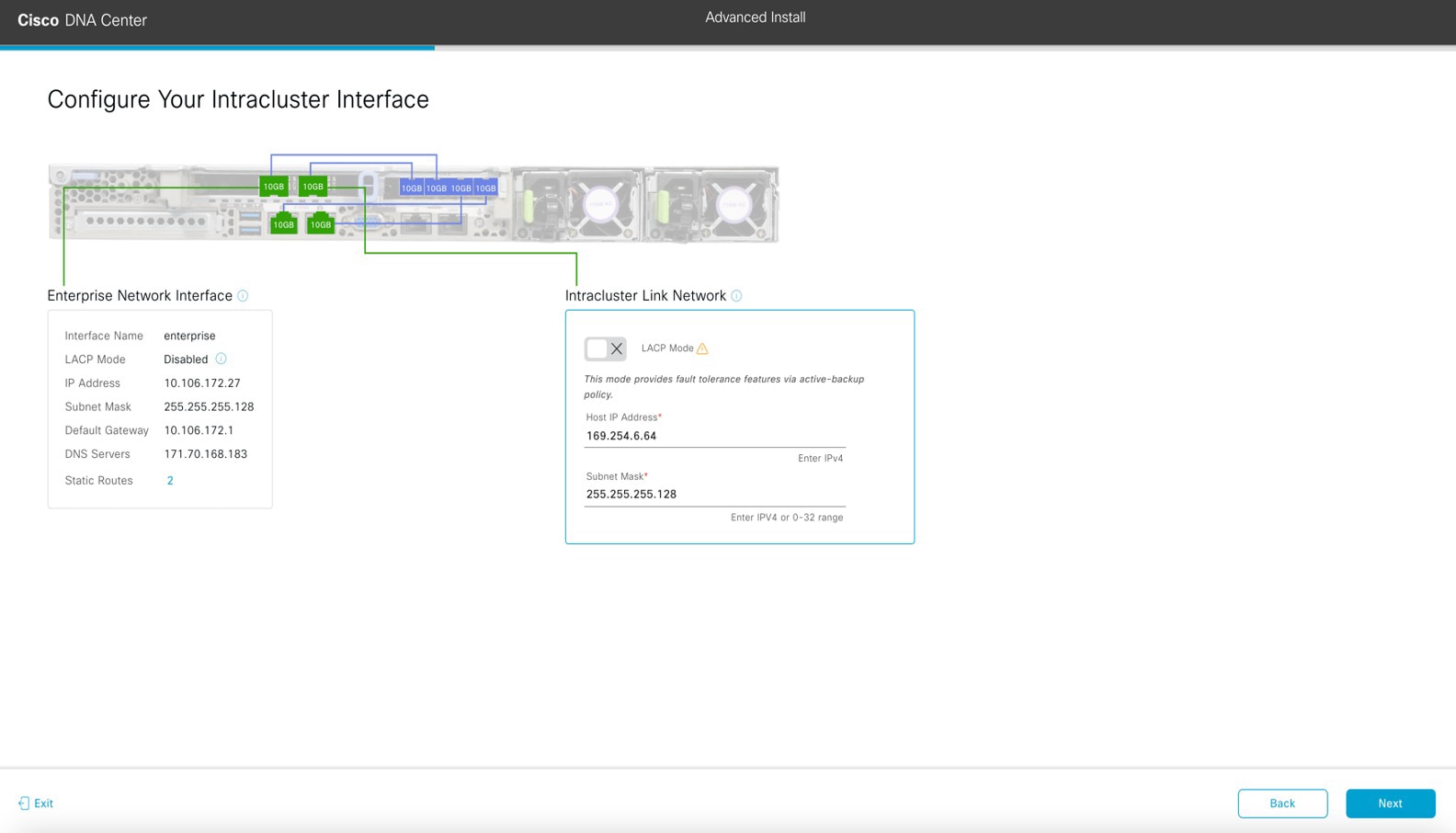Click the LACP Mode warning triangle icon

702,348
